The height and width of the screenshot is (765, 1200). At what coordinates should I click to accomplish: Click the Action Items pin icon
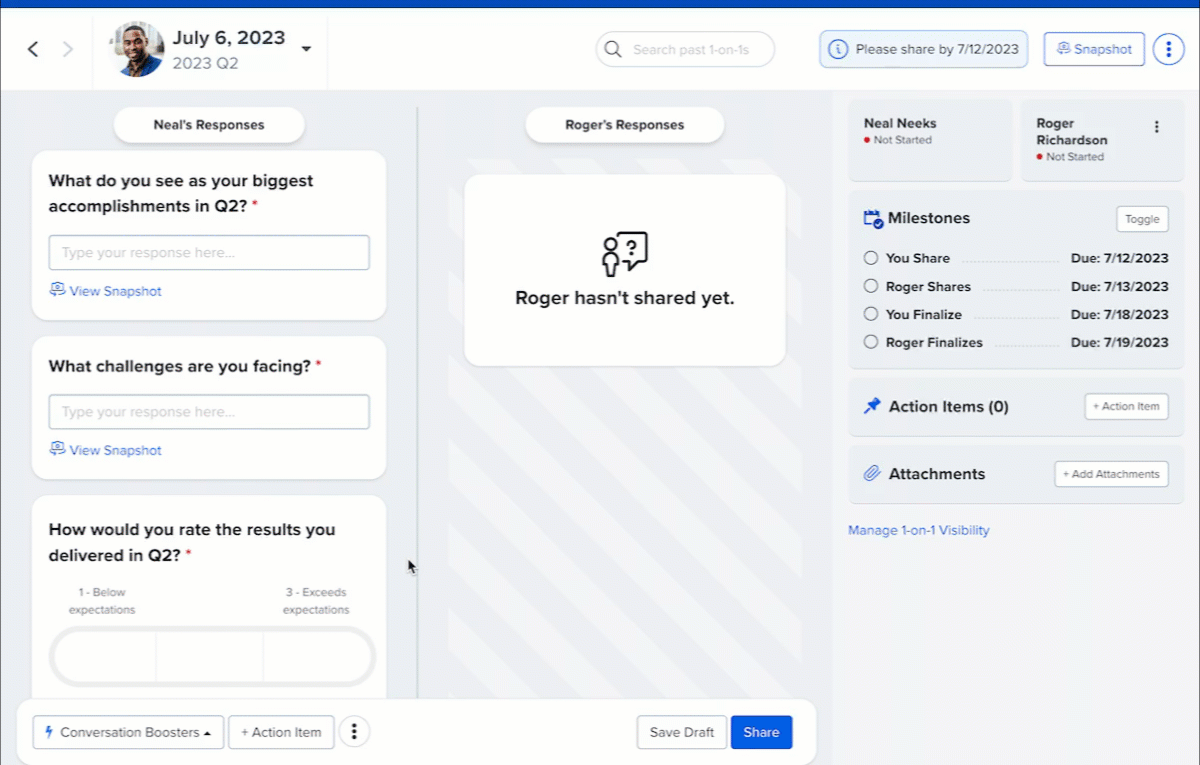[x=872, y=406]
